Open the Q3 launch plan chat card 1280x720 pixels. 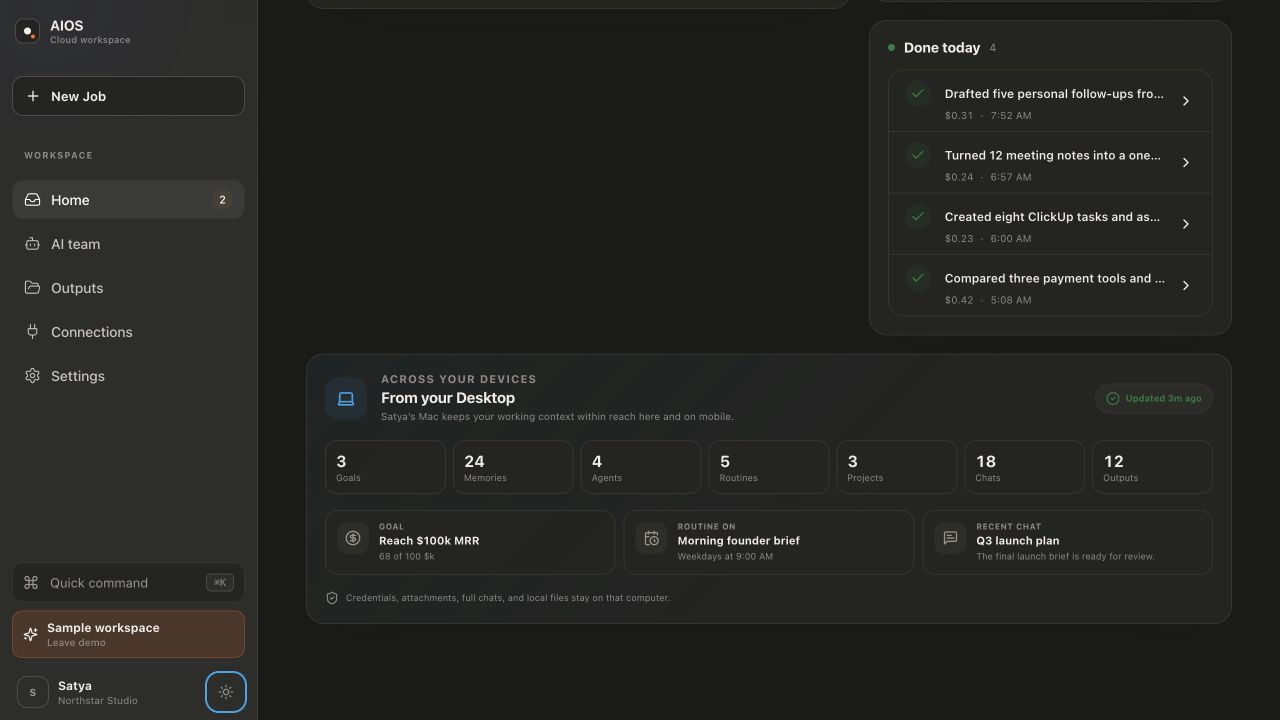click(x=1067, y=543)
